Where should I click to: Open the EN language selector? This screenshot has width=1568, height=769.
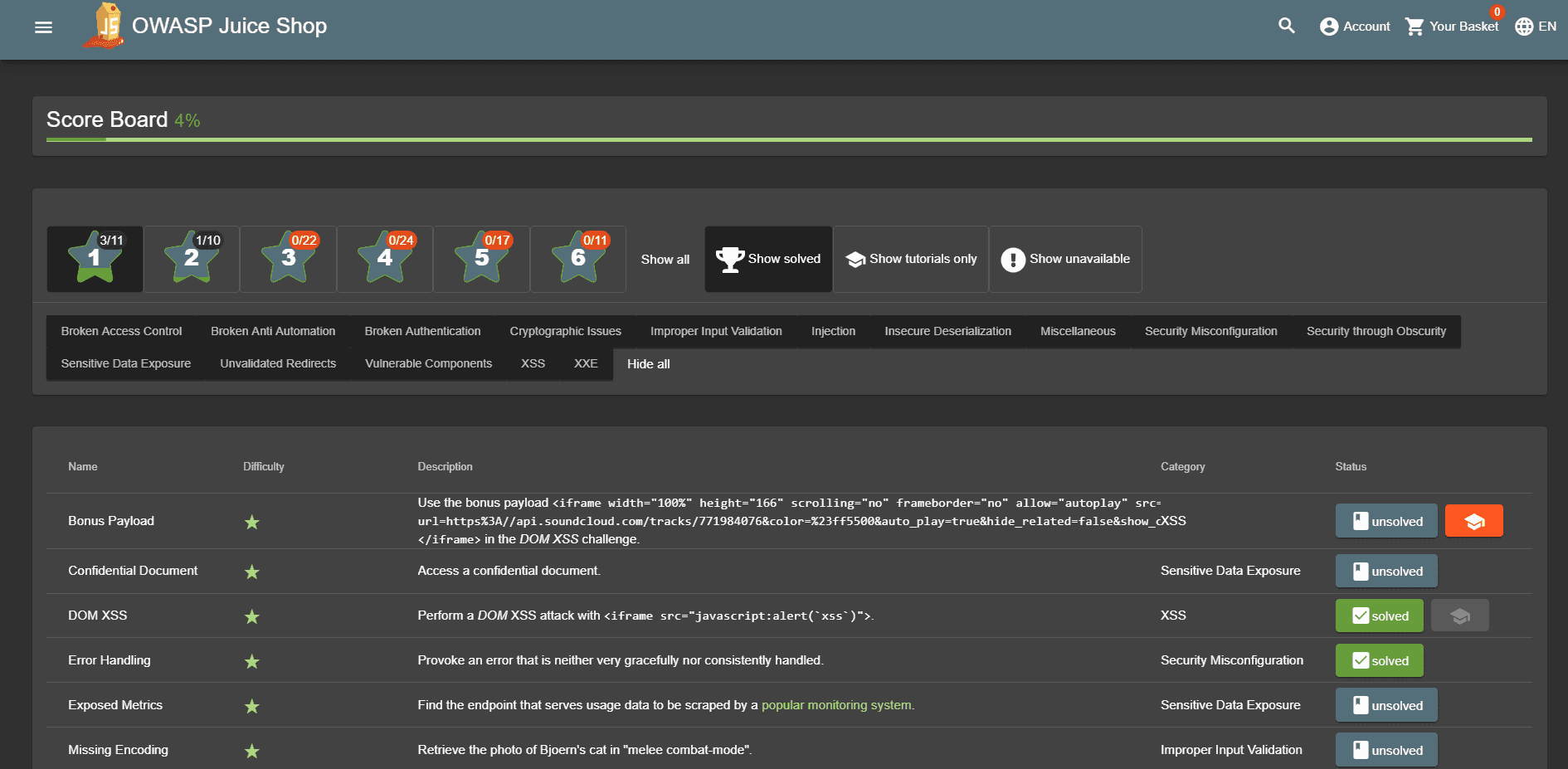coord(1536,27)
